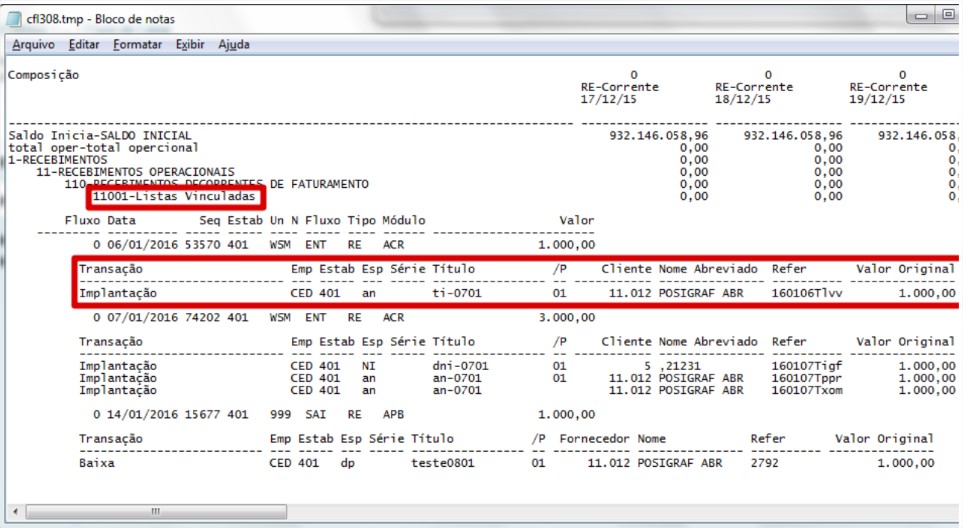Click the date '17/12/15' column header

coord(608,99)
